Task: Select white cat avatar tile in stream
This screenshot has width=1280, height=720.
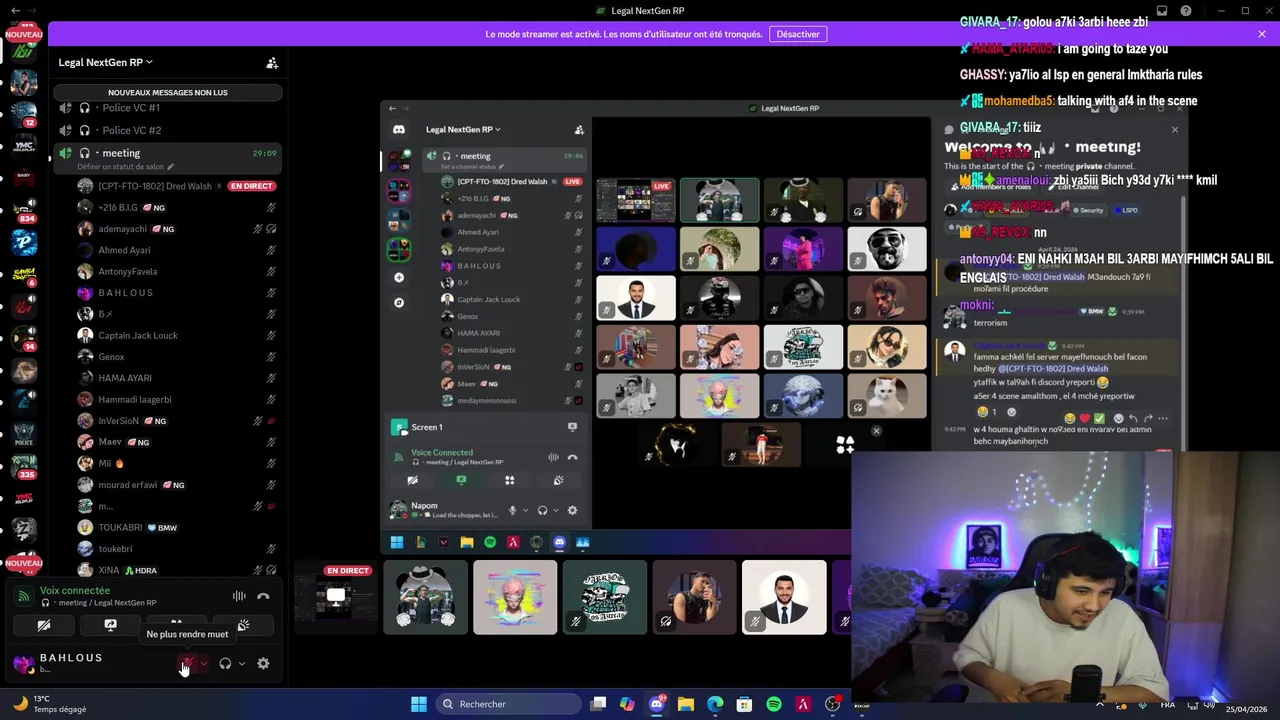Action: (x=887, y=394)
